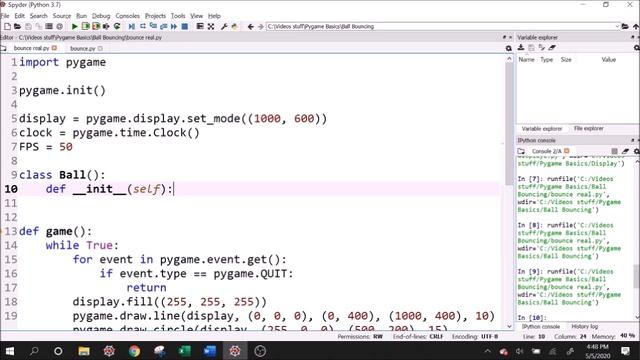Browse working directory folder icon
Image resolution: width=640 pixels, height=360 pixels.
coord(625,27)
